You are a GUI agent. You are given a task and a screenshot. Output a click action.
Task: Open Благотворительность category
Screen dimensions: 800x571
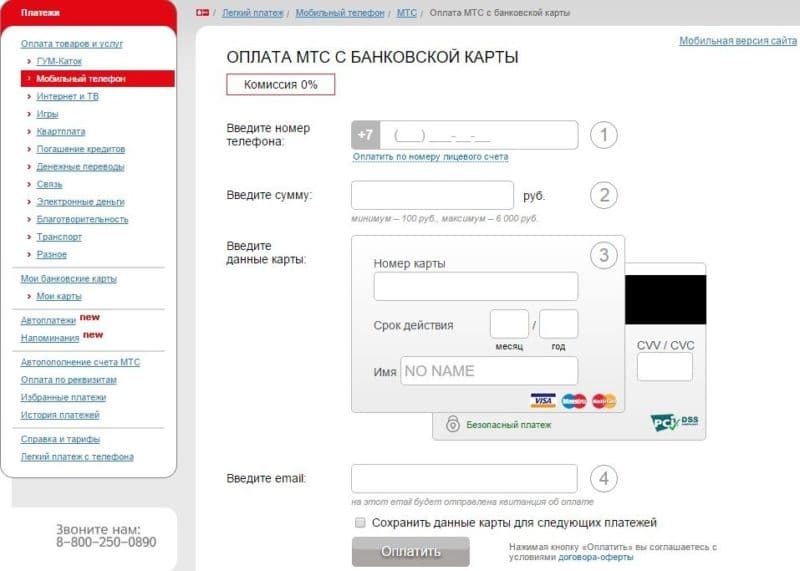82,219
